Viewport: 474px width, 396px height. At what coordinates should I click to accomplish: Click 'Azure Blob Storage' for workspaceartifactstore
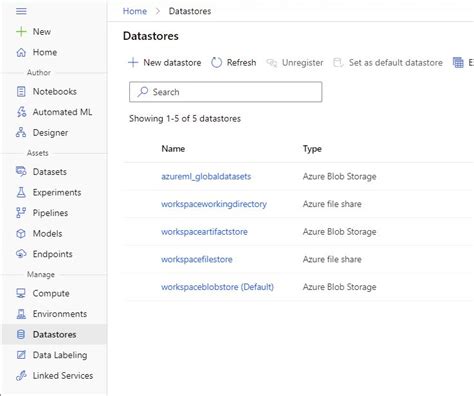click(339, 232)
